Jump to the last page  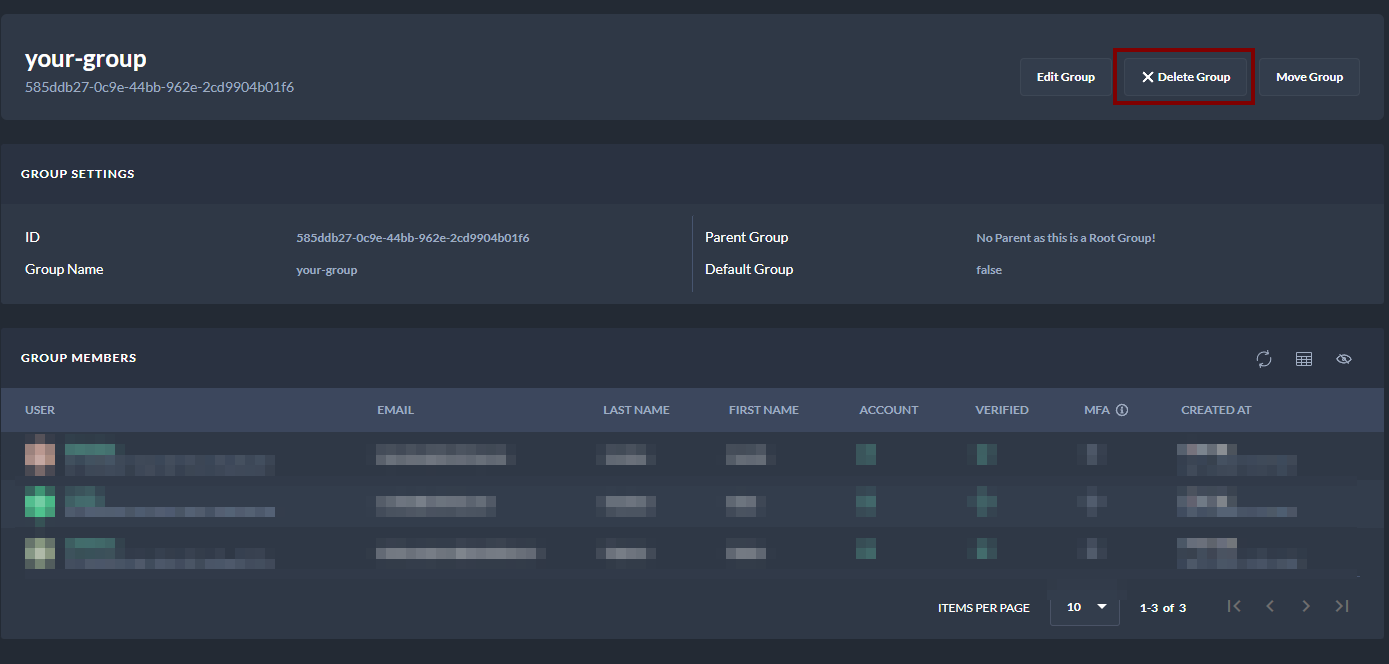click(x=1342, y=606)
